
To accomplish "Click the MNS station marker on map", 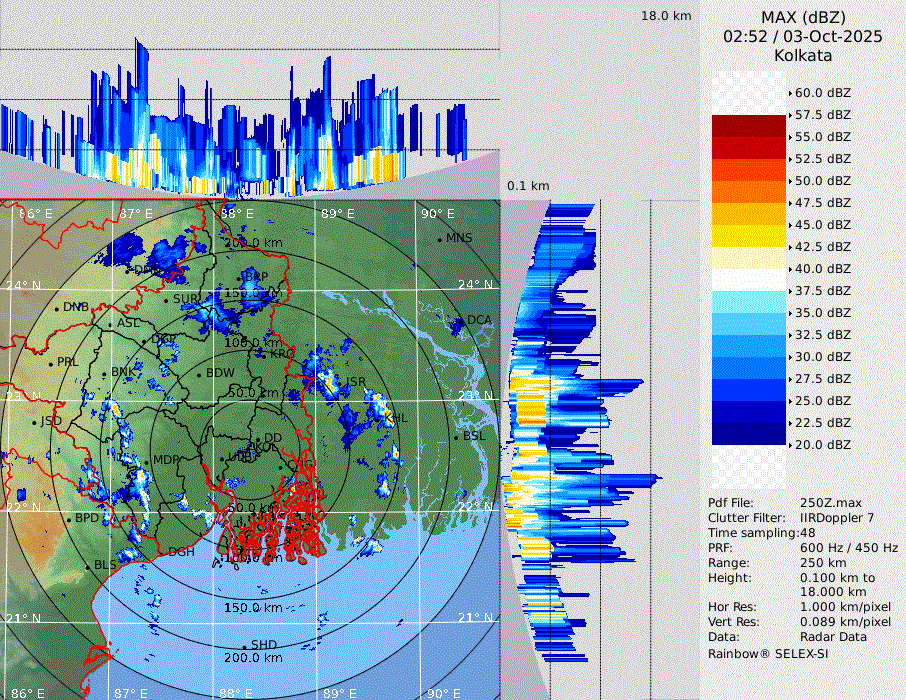I will (439, 239).
